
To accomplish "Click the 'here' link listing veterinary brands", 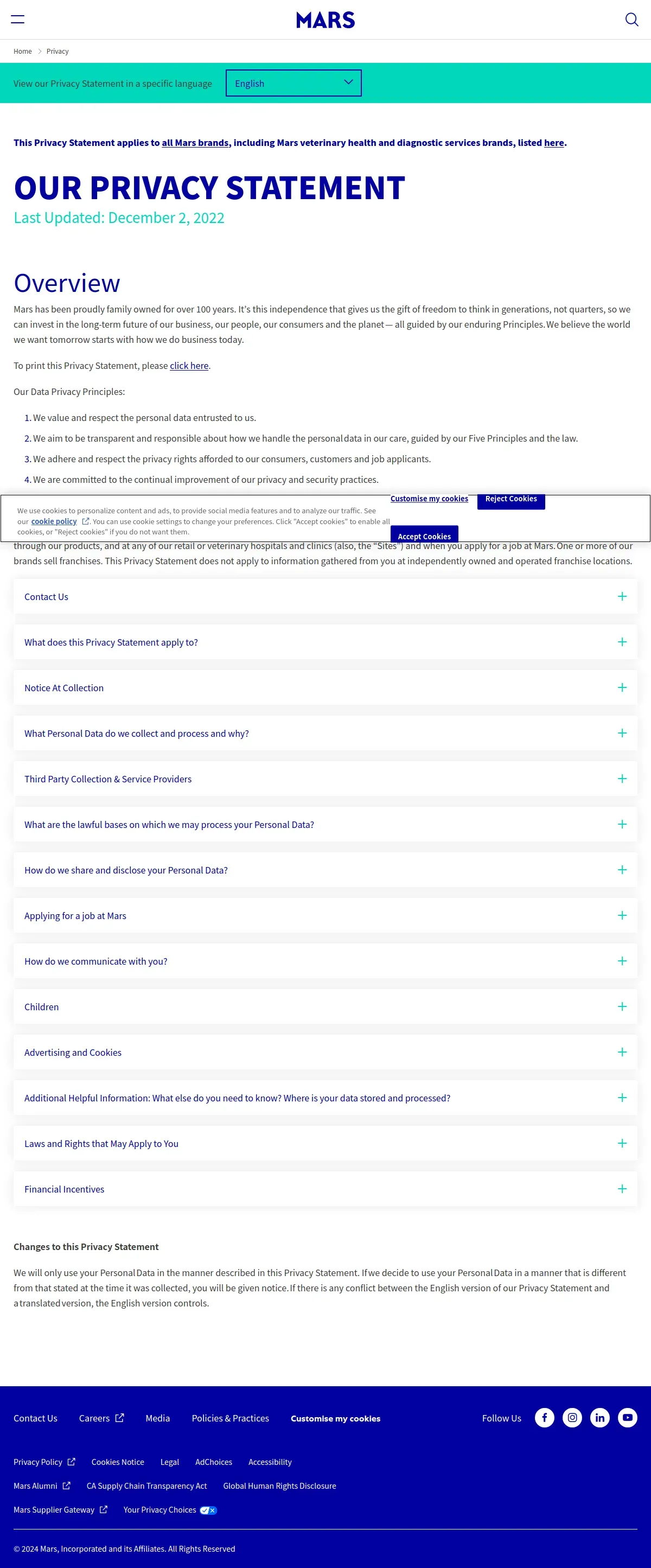I will coord(554,143).
